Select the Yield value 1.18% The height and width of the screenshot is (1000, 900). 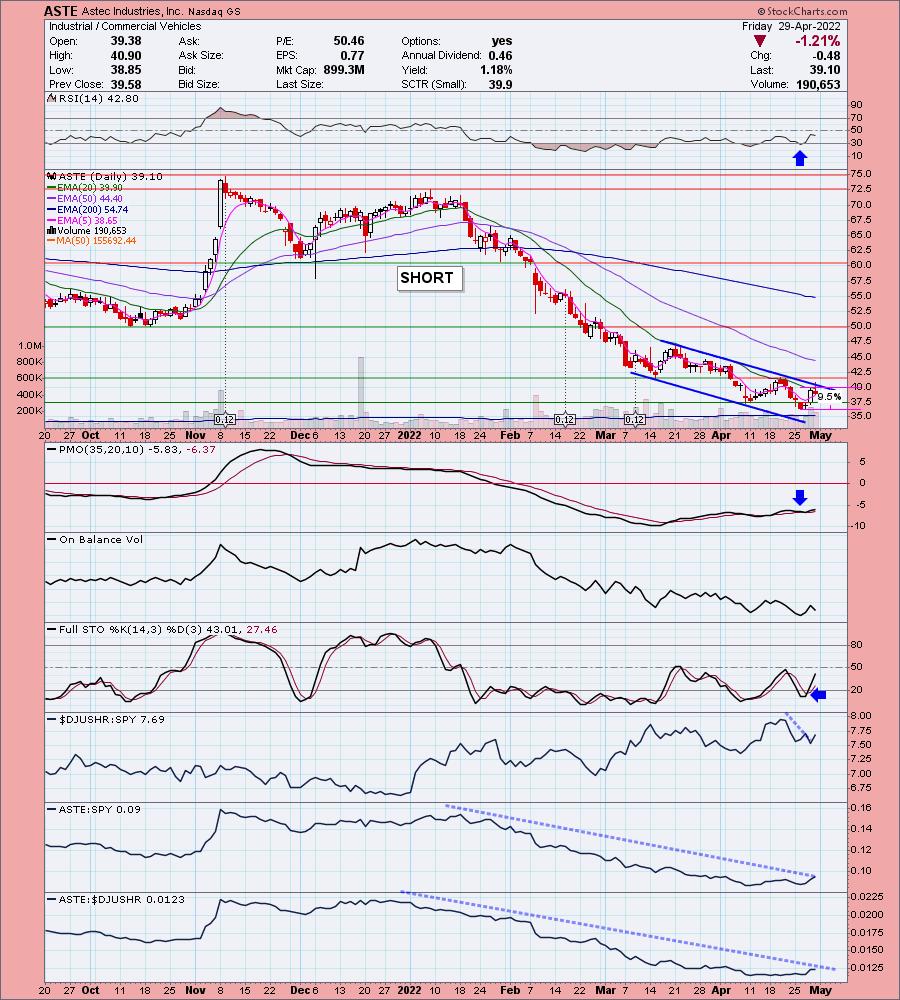(x=496, y=70)
